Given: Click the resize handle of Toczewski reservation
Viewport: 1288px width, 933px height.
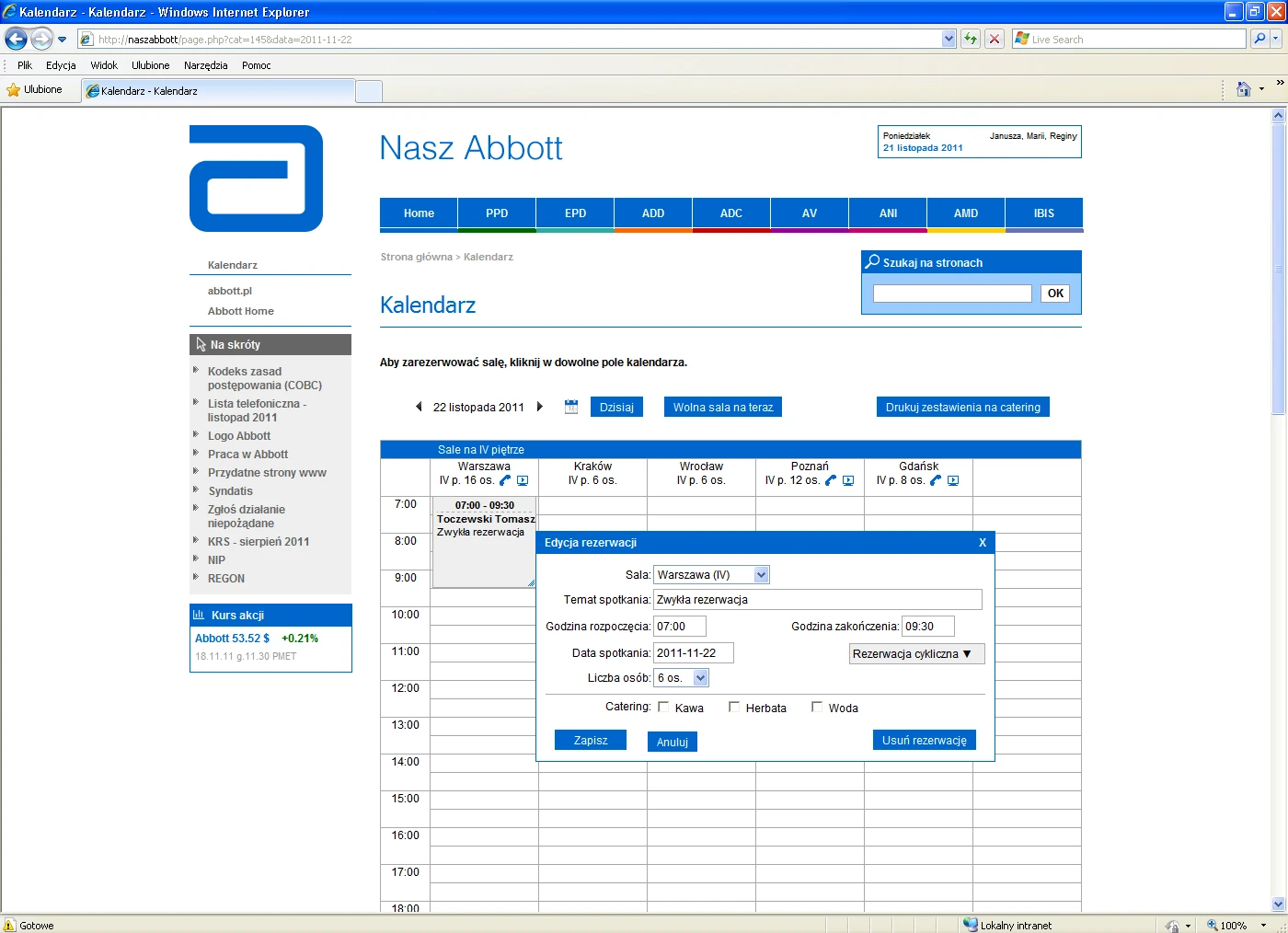Looking at the screenshot, I should [x=531, y=583].
